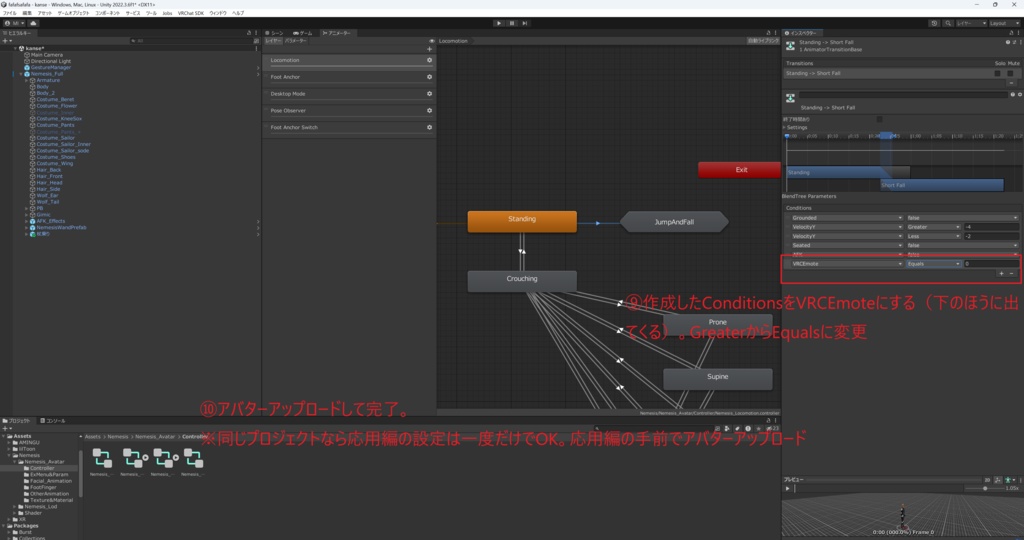This screenshot has width=1024, height=540.
Task: Open the Grounded condition parameter dropdown
Action: (x=847, y=218)
